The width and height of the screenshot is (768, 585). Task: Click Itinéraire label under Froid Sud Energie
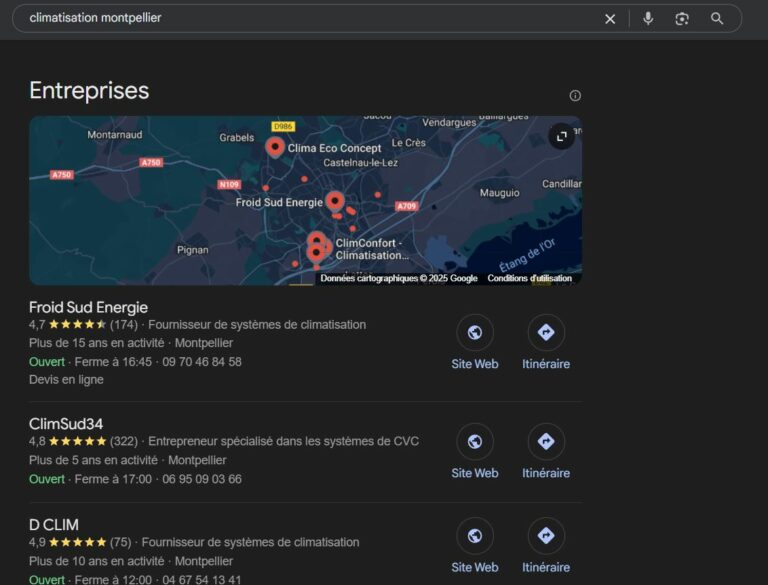[x=546, y=364]
